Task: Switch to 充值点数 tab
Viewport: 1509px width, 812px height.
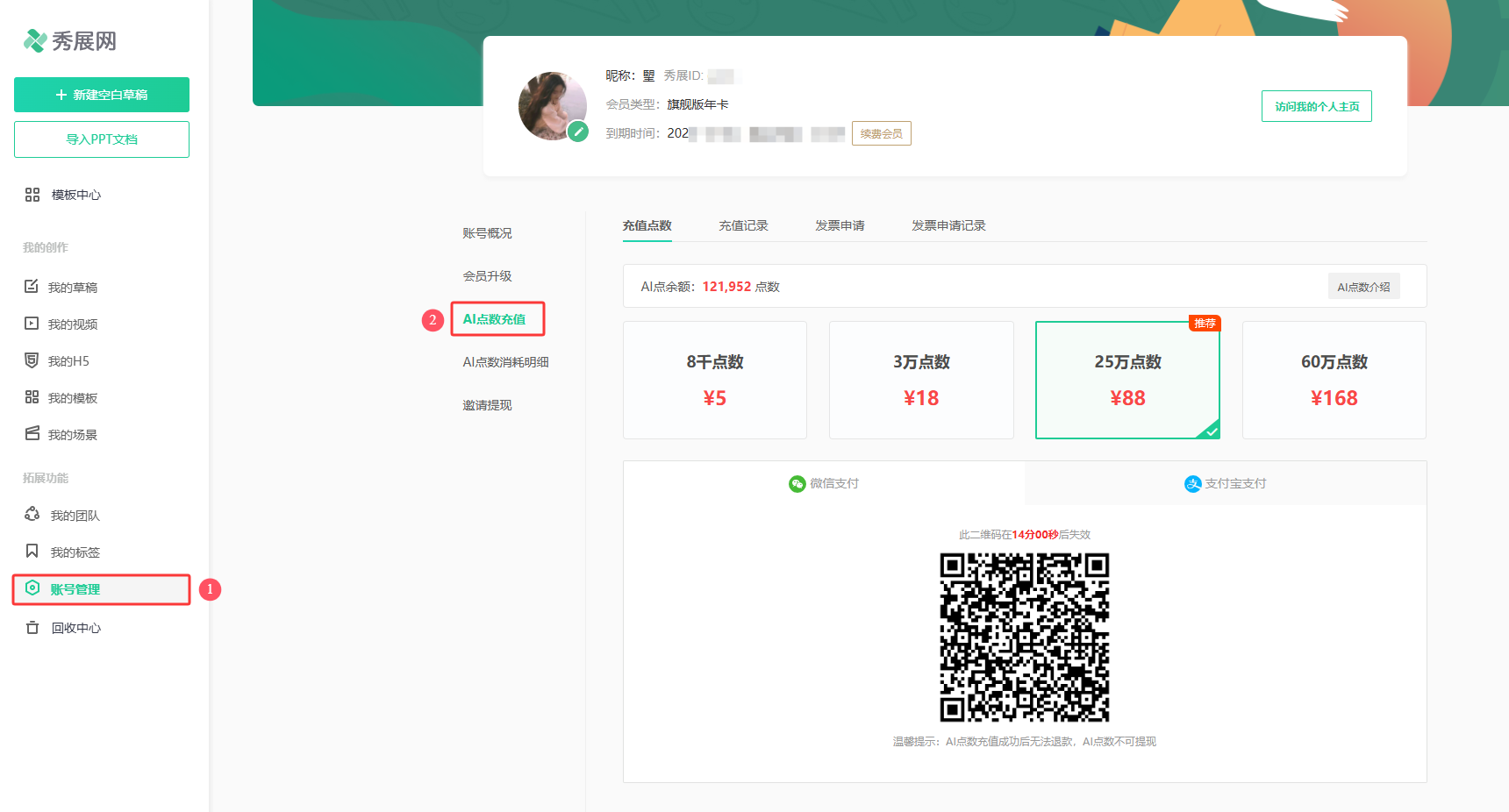Action: point(647,225)
